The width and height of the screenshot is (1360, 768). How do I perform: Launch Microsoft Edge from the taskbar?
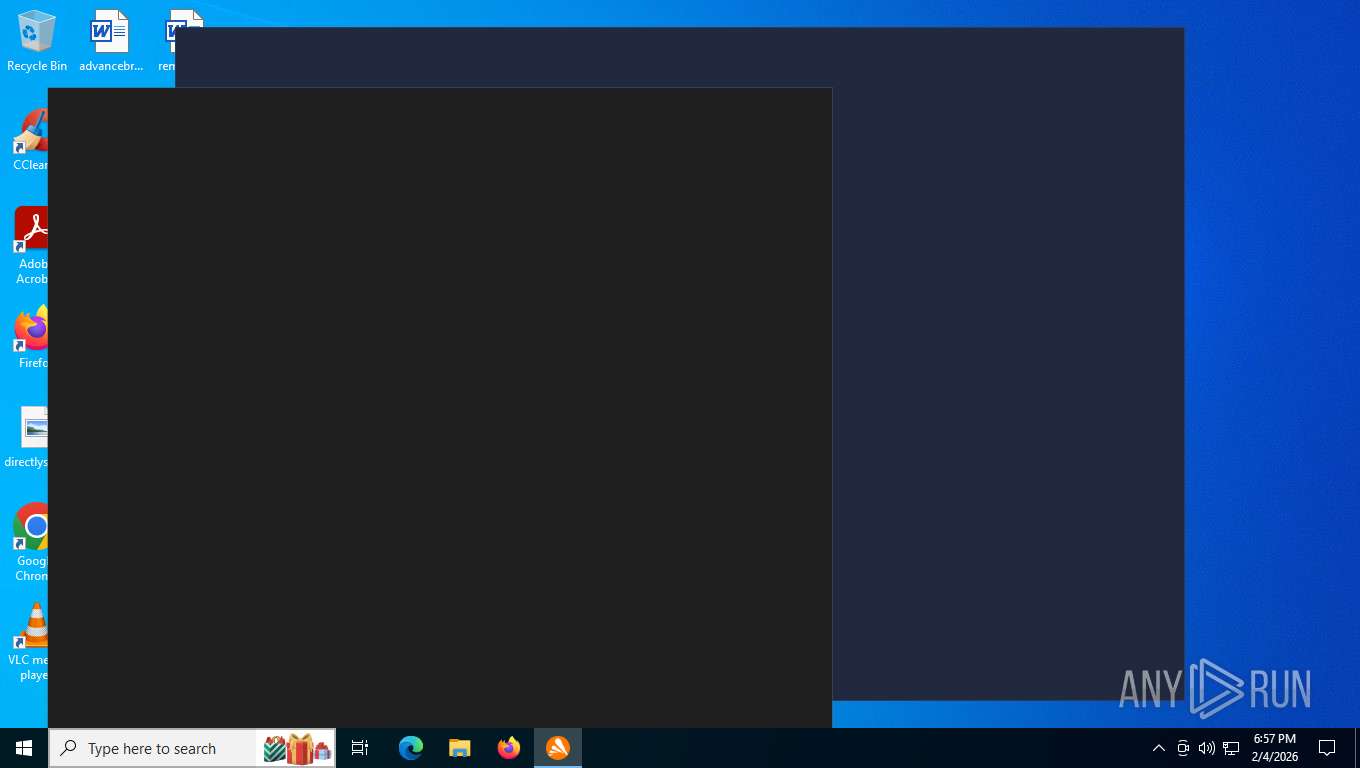(410, 748)
